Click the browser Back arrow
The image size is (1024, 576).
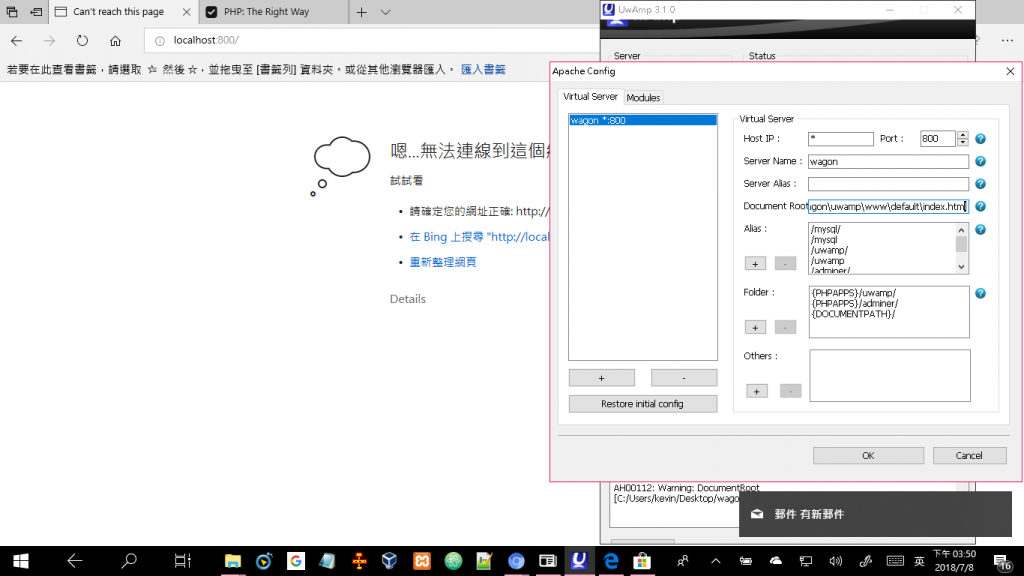[17, 40]
